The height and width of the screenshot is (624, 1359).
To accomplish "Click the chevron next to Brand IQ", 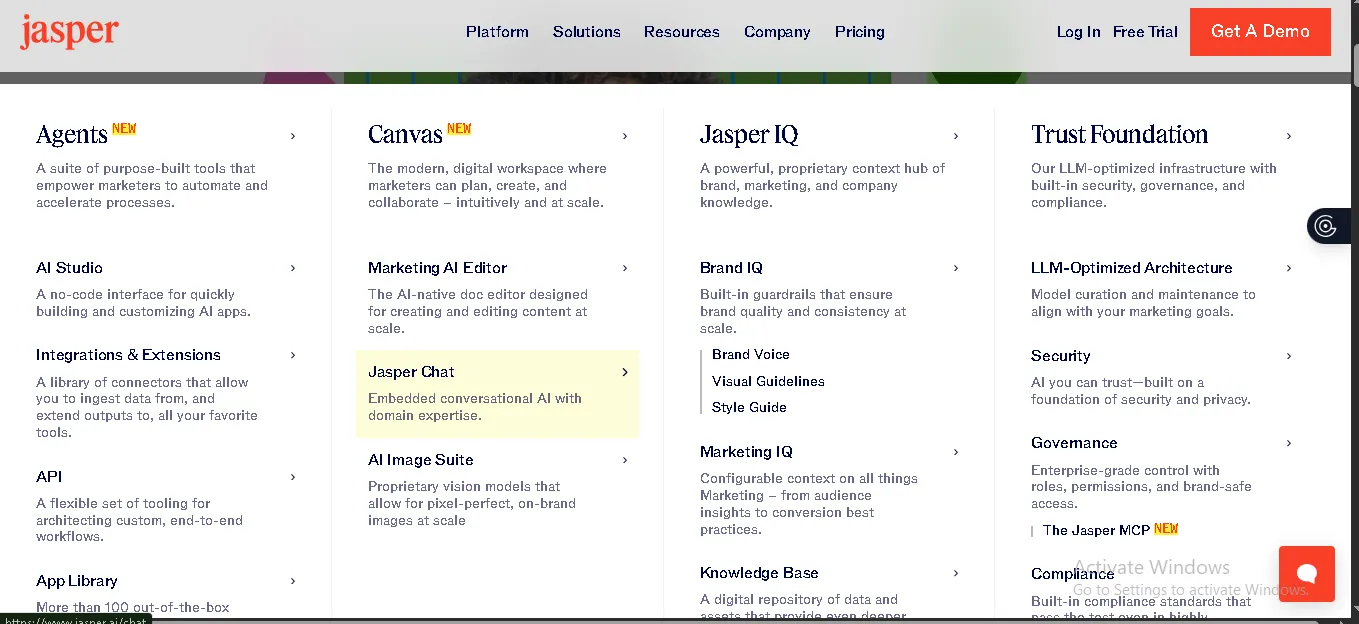I will tap(956, 268).
